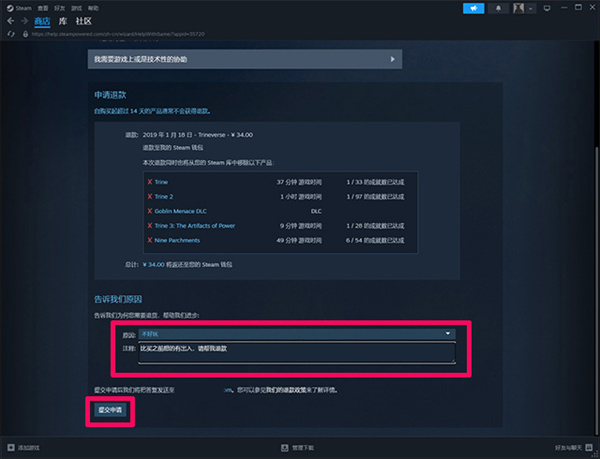Go forward with the right arrow
This screenshot has height=459, width=600.
coord(24,21)
